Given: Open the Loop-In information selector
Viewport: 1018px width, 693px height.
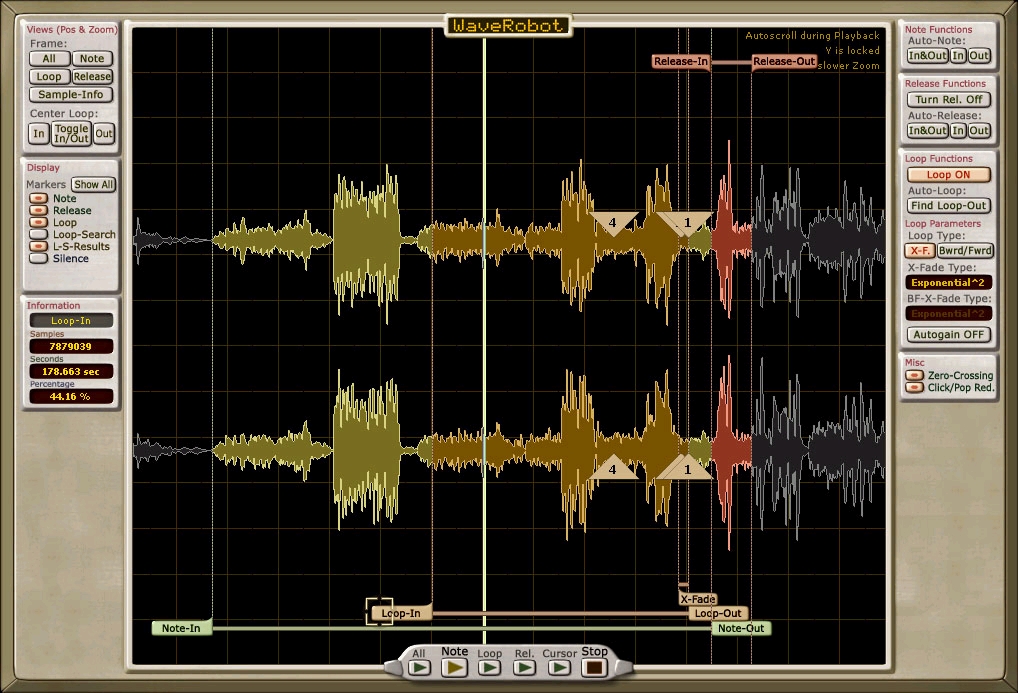Looking at the screenshot, I should (x=71, y=320).
